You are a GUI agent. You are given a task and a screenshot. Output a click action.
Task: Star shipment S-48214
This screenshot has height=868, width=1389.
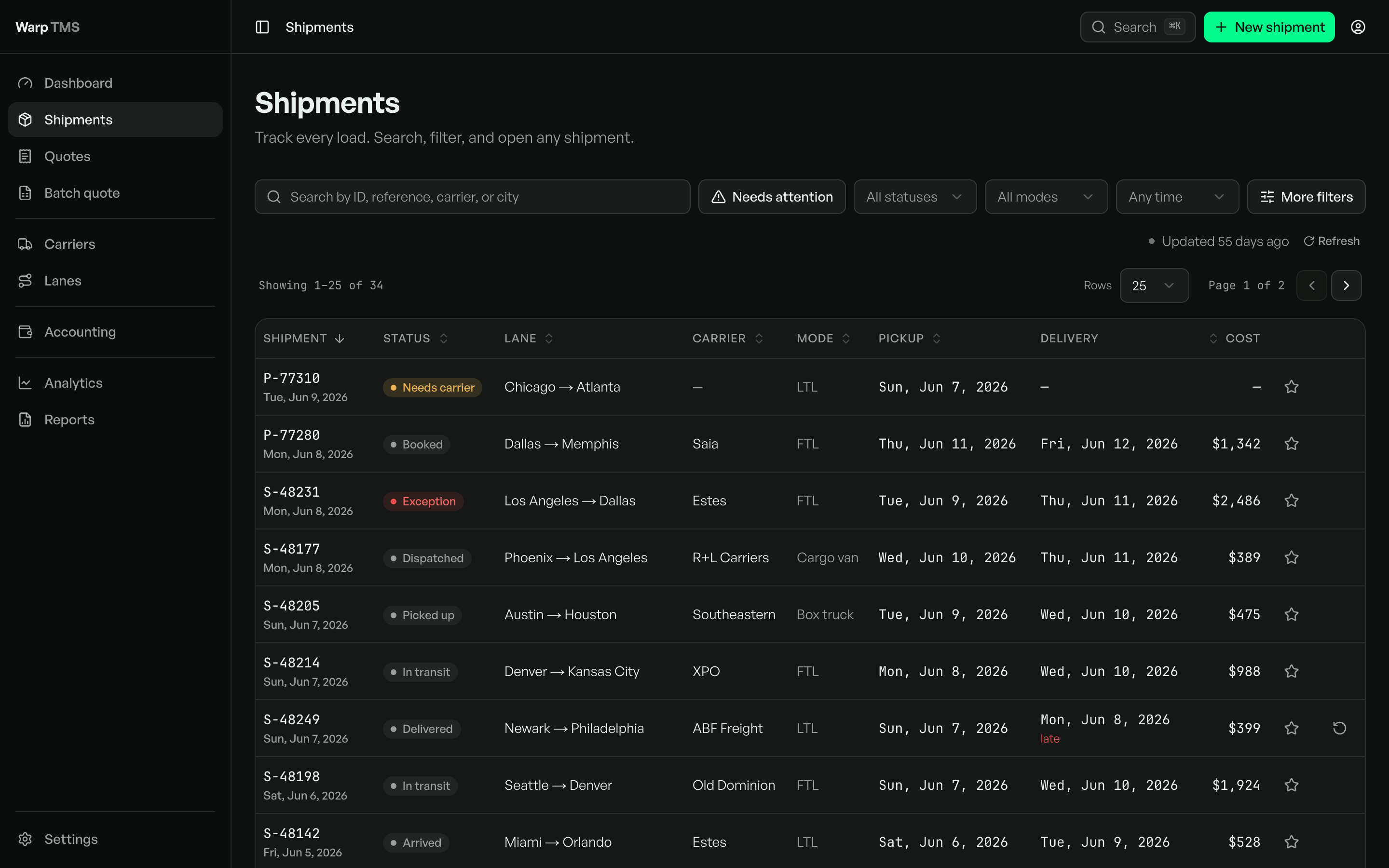pyautogui.click(x=1292, y=671)
